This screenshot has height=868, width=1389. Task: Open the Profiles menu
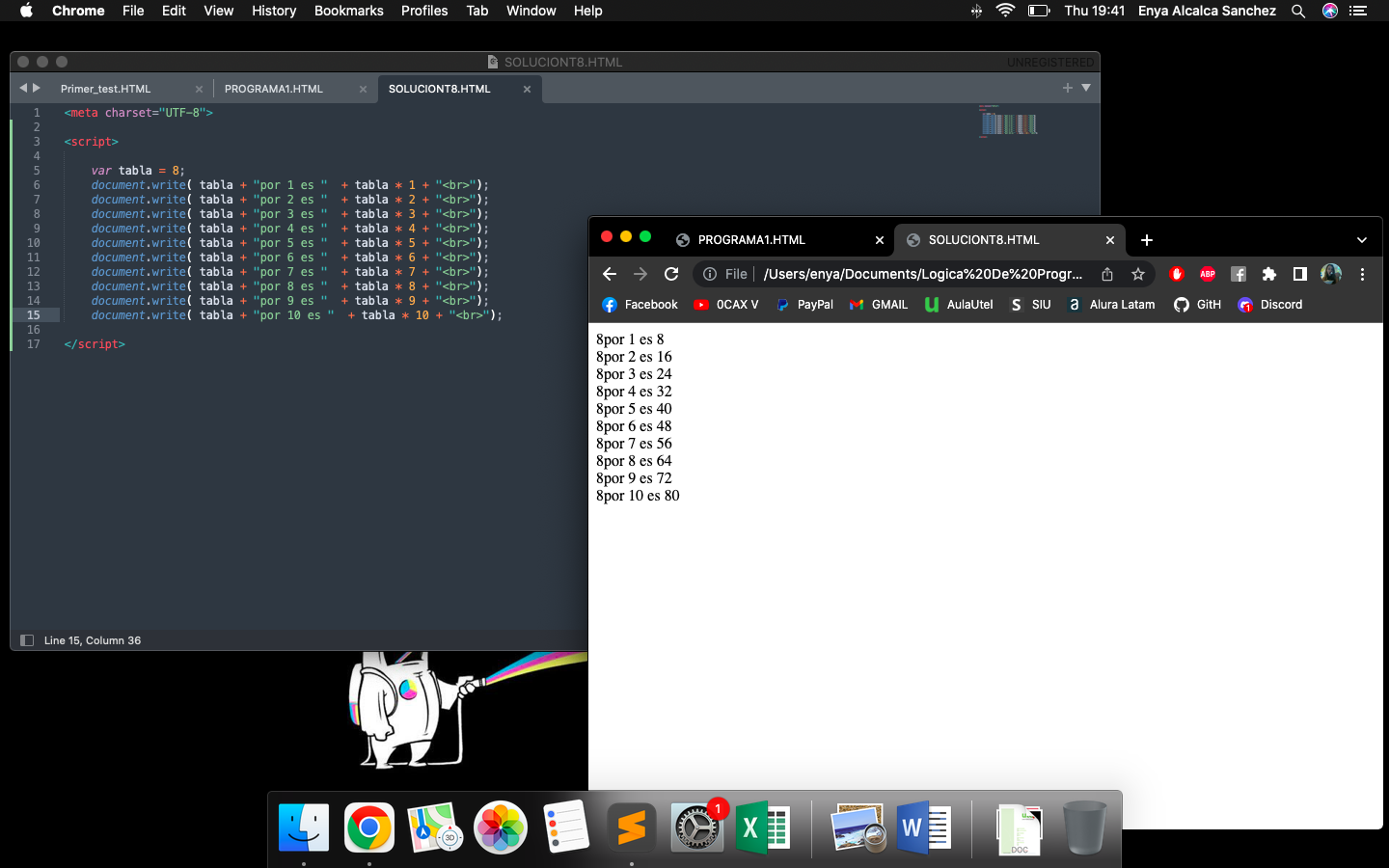(x=424, y=11)
